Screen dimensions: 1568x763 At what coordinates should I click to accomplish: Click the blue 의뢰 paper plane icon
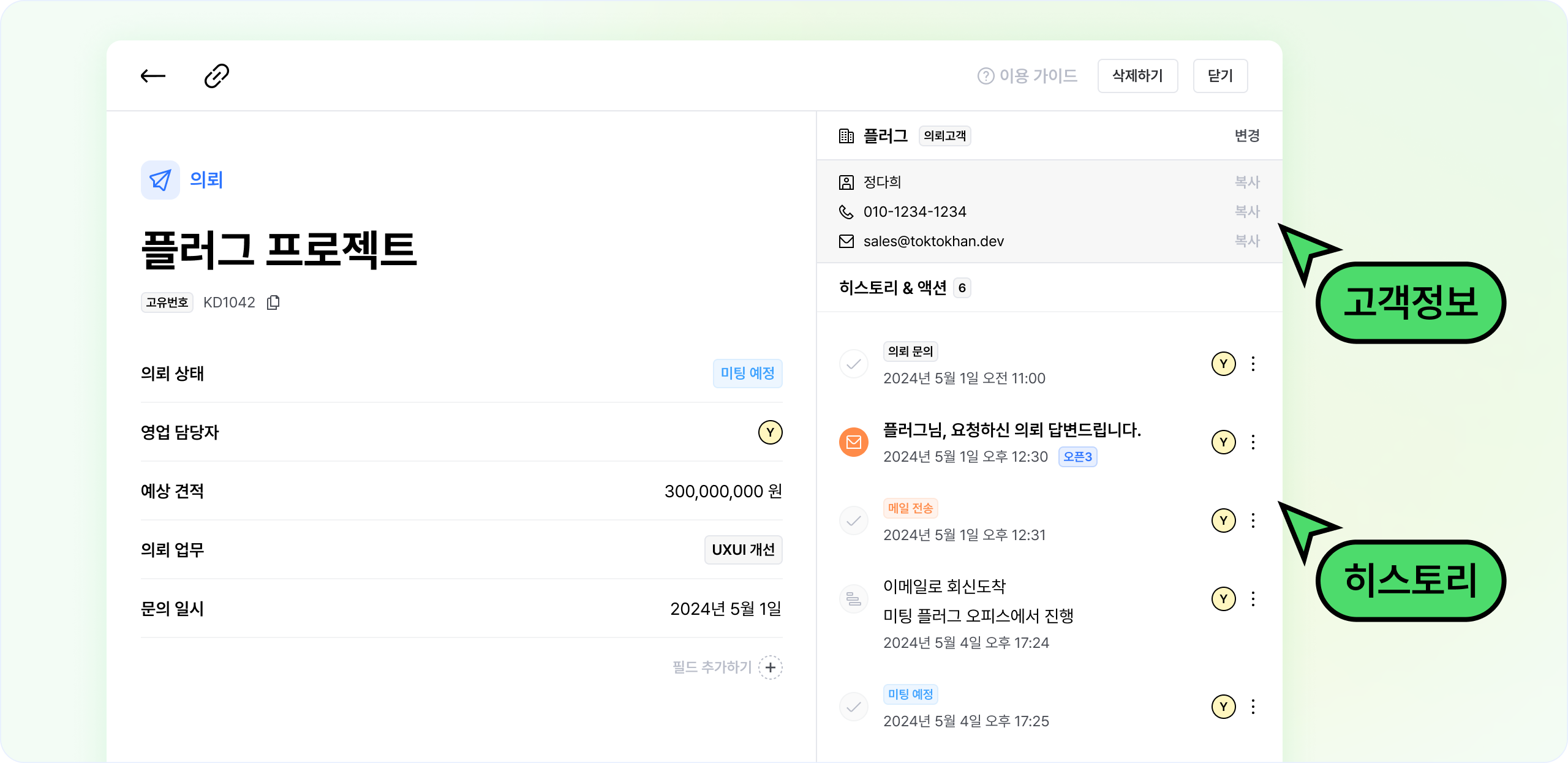point(160,180)
